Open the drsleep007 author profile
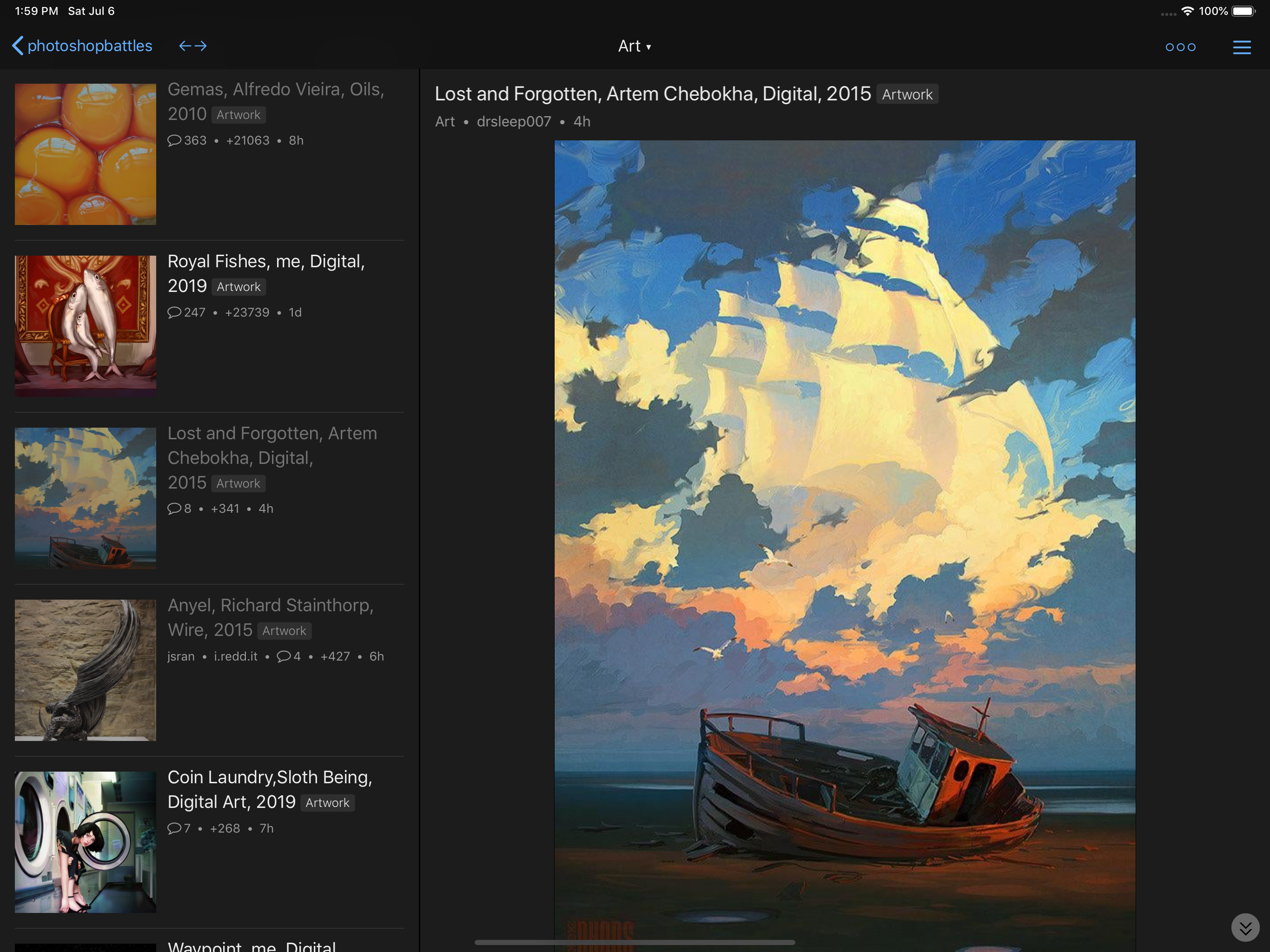 click(x=514, y=122)
